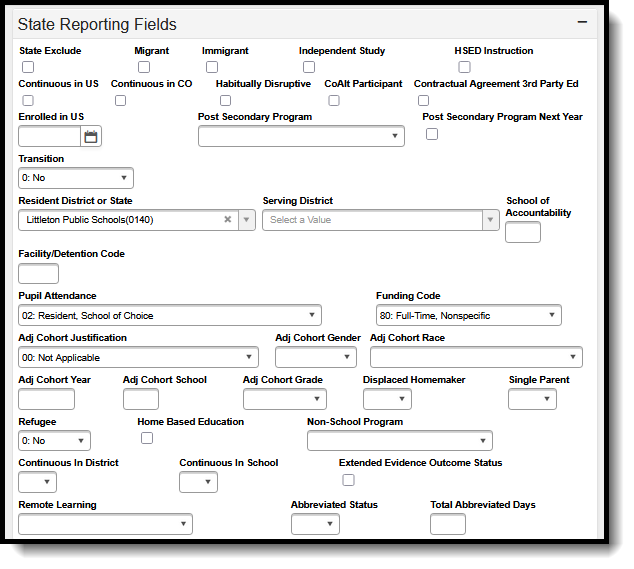
Task: Click the Adj Cohort School input
Action: coord(141,399)
